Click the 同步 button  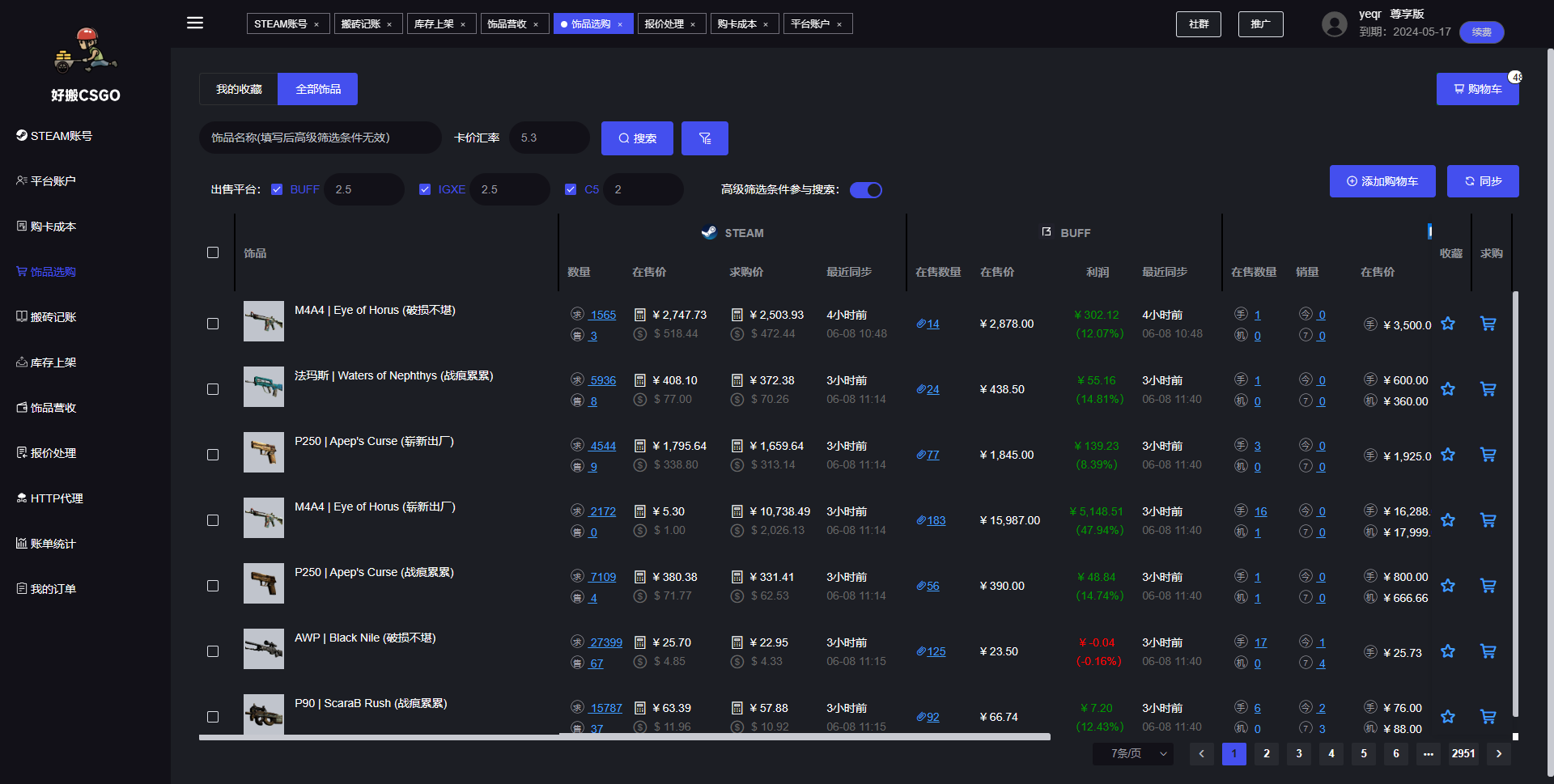click(x=1483, y=181)
